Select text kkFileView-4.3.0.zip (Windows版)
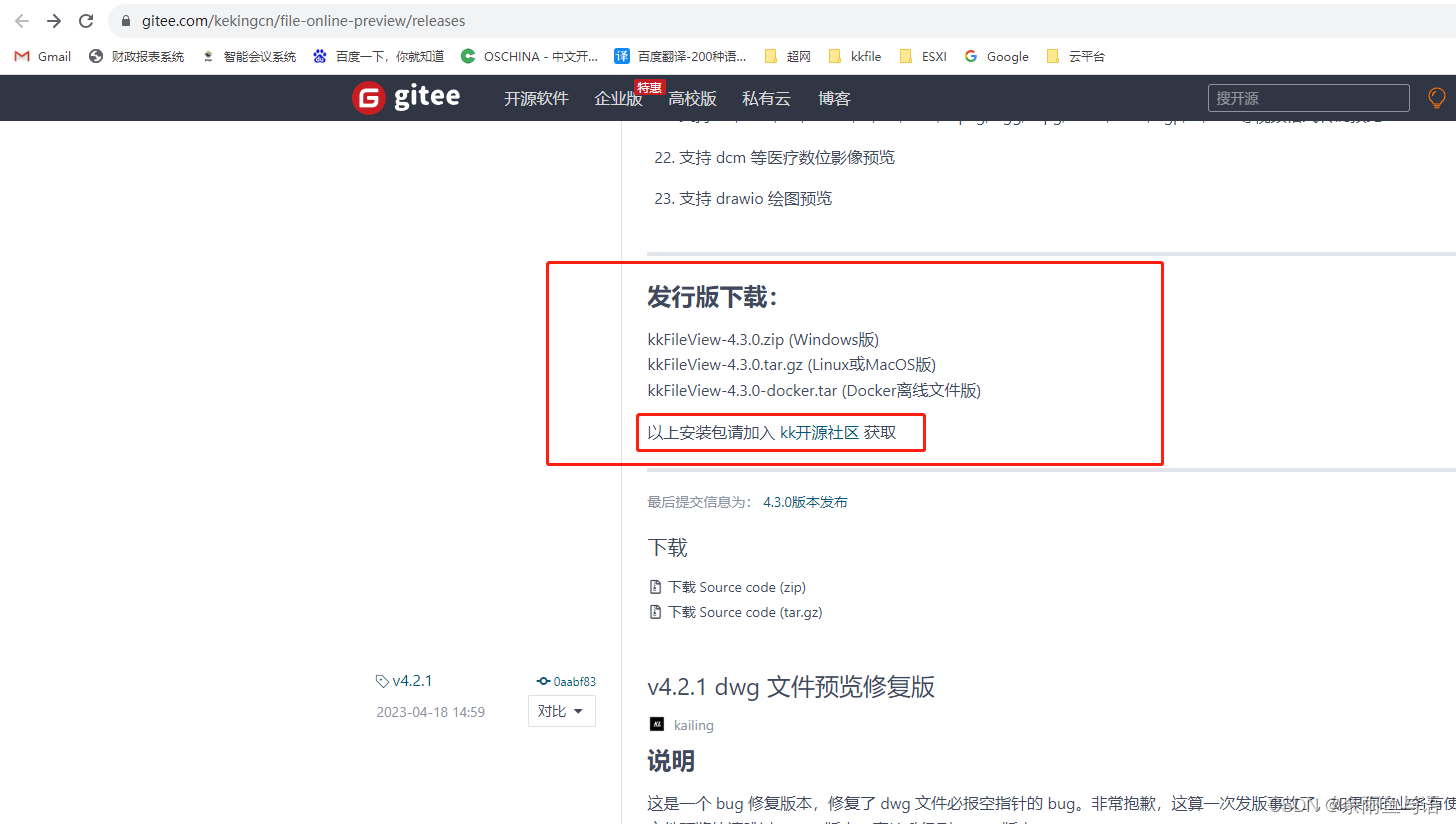Viewport: 1456px width, 824px height. click(763, 339)
